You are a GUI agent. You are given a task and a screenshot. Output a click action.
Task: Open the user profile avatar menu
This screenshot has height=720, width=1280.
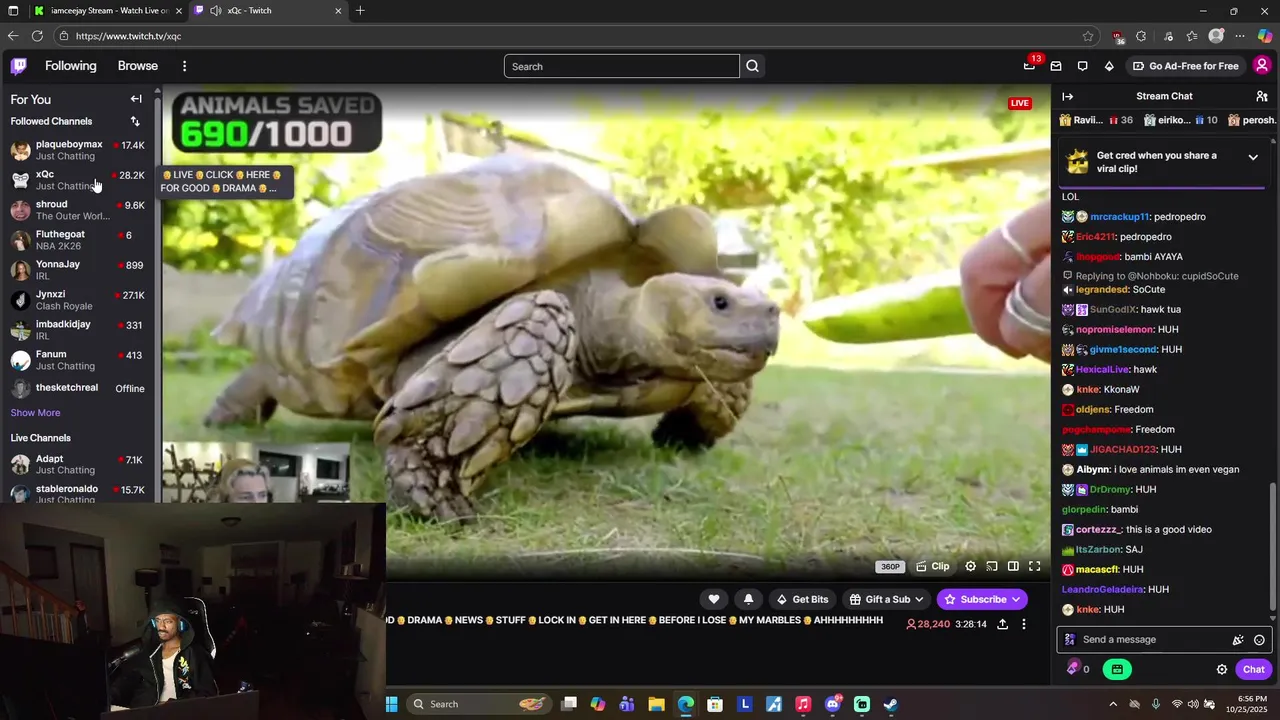(x=1262, y=66)
